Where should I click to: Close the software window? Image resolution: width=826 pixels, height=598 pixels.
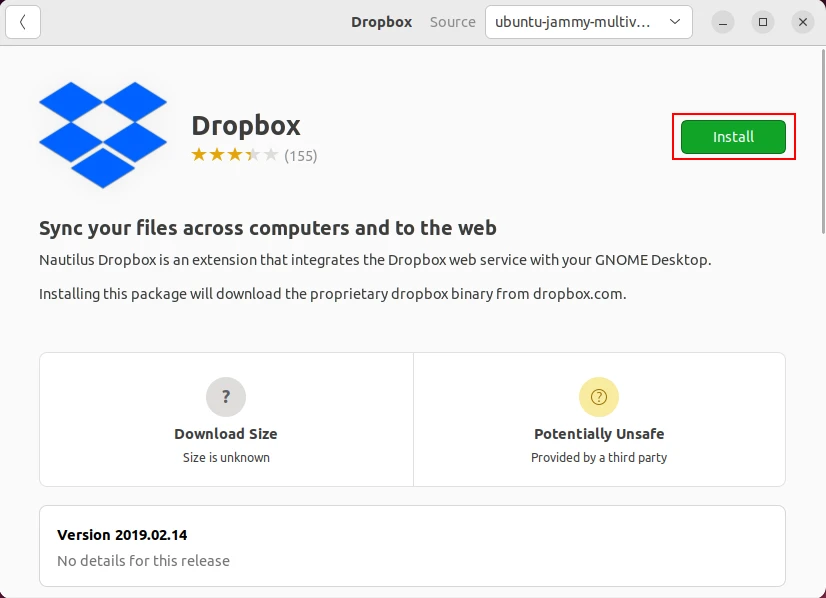(x=802, y=22)
